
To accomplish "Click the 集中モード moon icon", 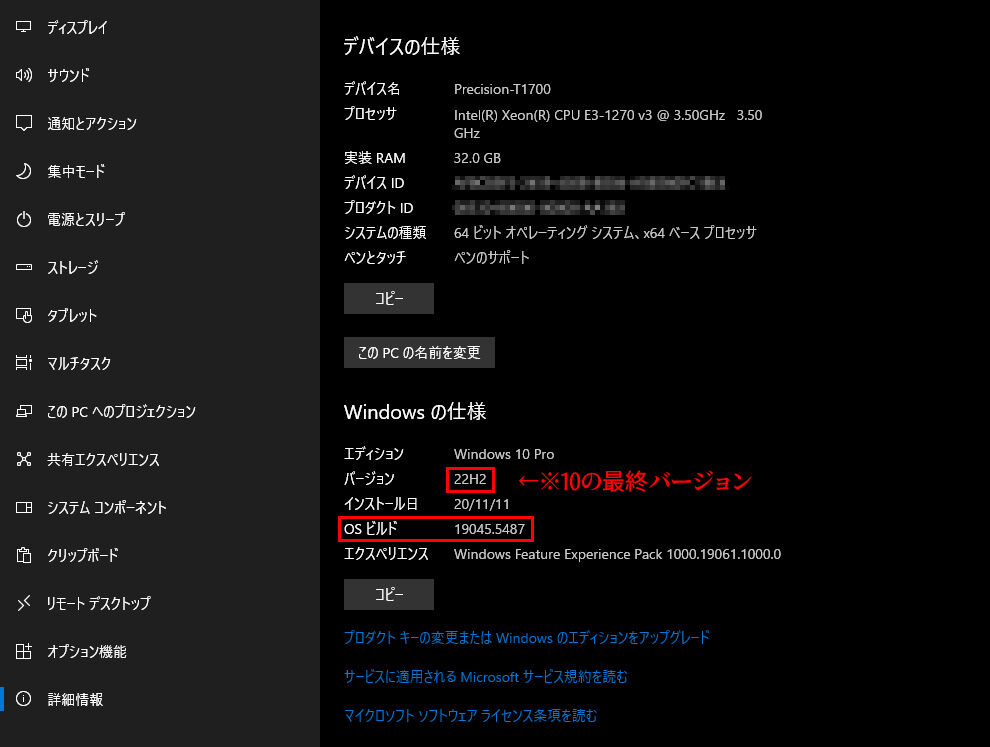I will [x=25, y=172].
